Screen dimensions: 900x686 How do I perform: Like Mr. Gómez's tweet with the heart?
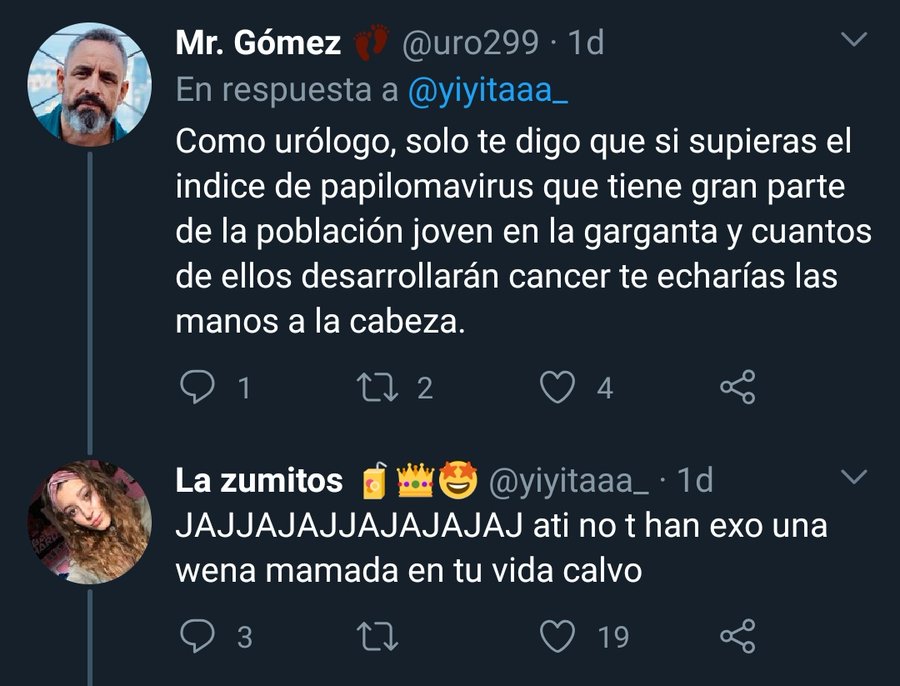[x=557, y=387]
